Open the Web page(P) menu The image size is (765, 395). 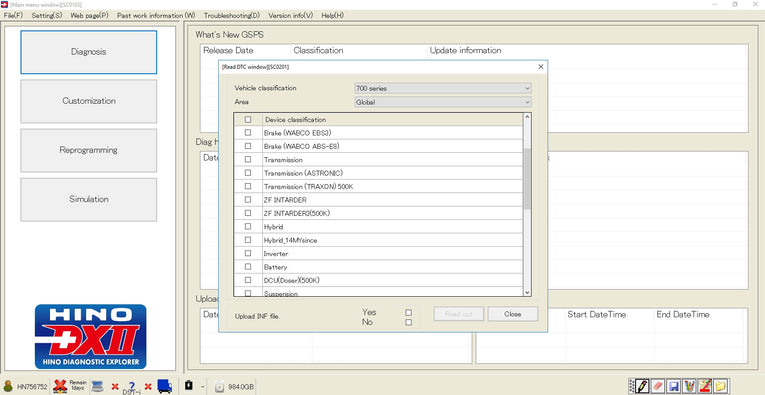tap(90, 15)
